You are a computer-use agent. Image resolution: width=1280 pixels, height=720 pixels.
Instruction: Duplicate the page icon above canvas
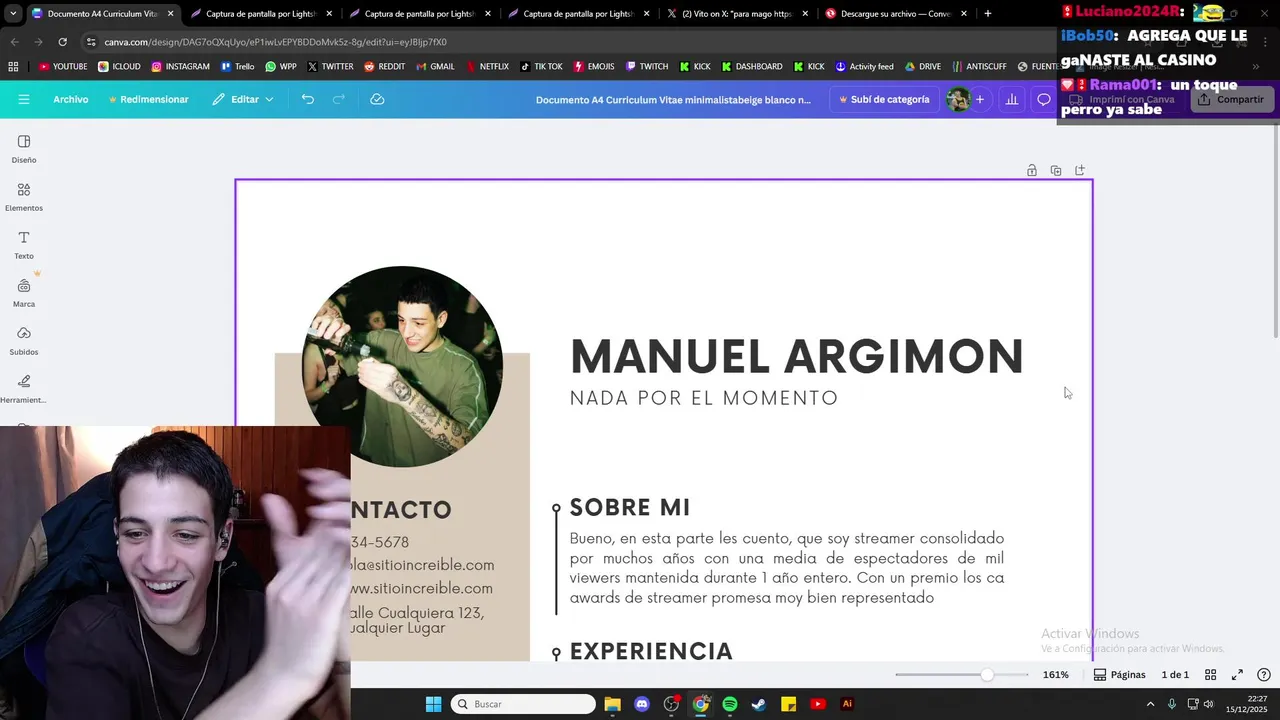(1056, 170)
